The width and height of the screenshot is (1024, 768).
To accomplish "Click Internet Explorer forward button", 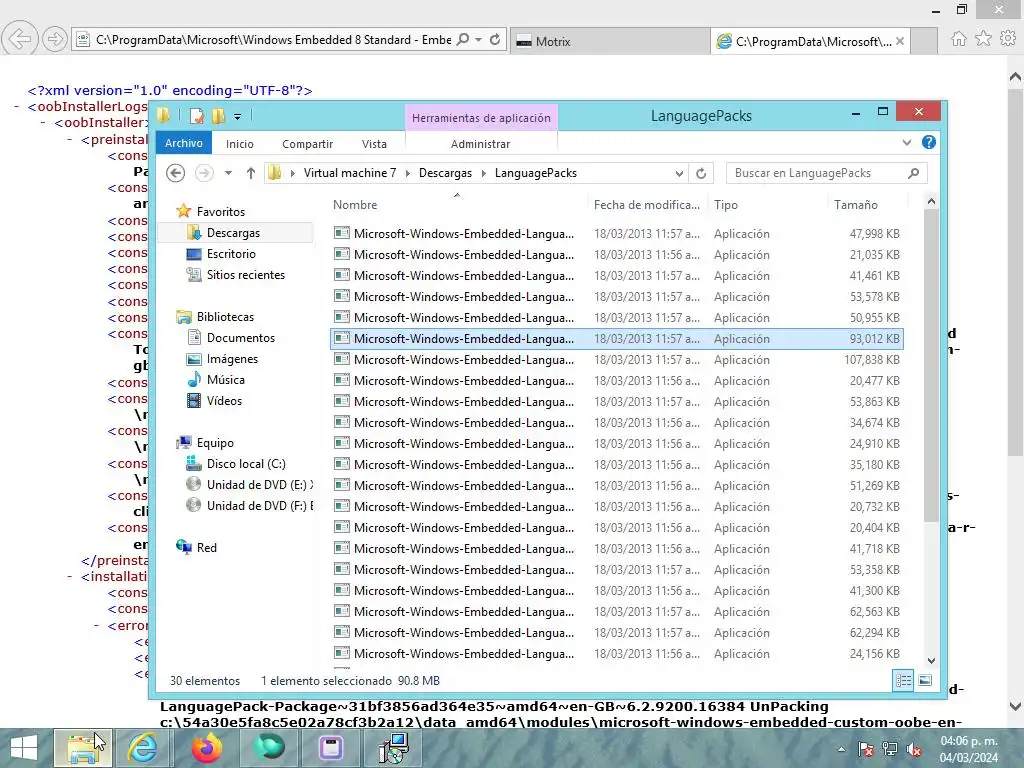I will (x=55, y=39).
